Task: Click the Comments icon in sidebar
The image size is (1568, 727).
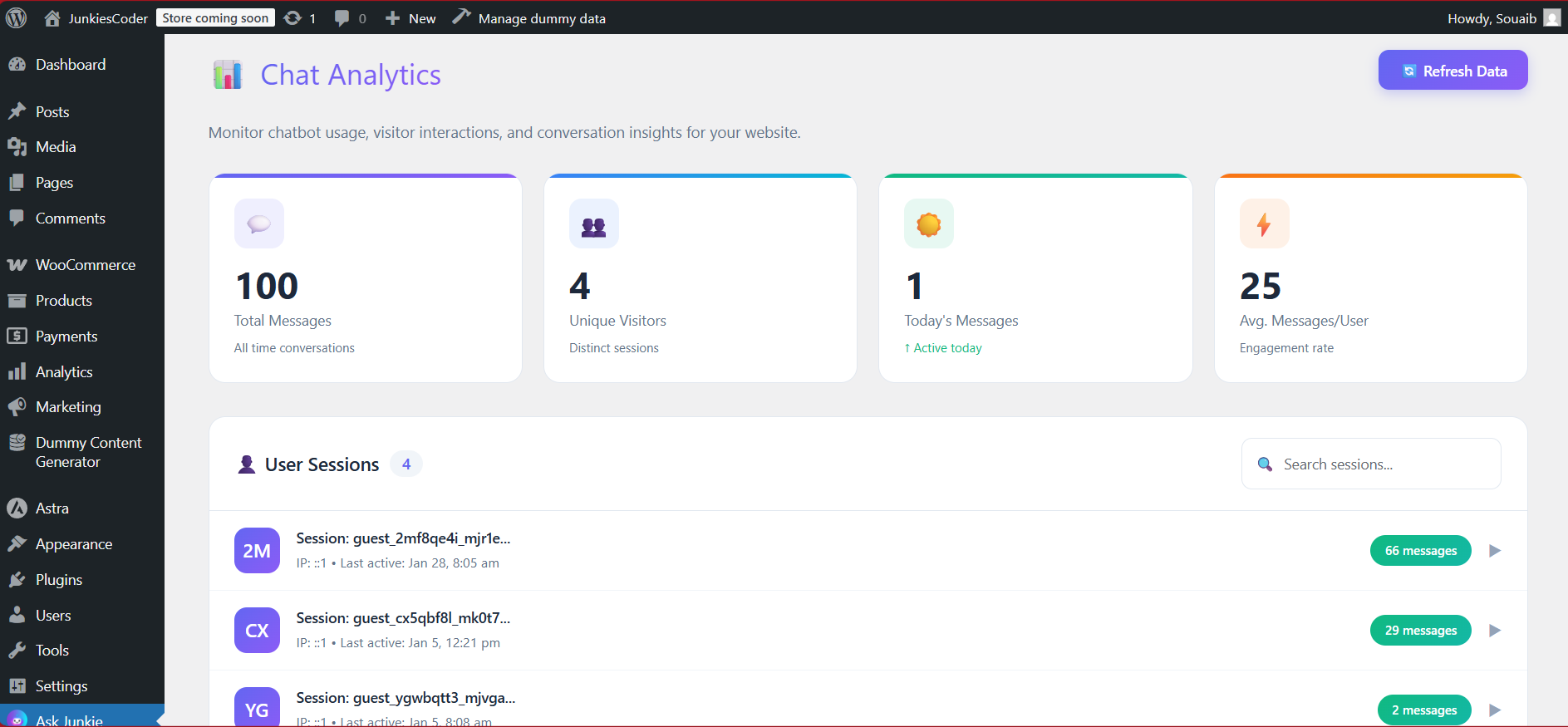Action: point(17,219)
